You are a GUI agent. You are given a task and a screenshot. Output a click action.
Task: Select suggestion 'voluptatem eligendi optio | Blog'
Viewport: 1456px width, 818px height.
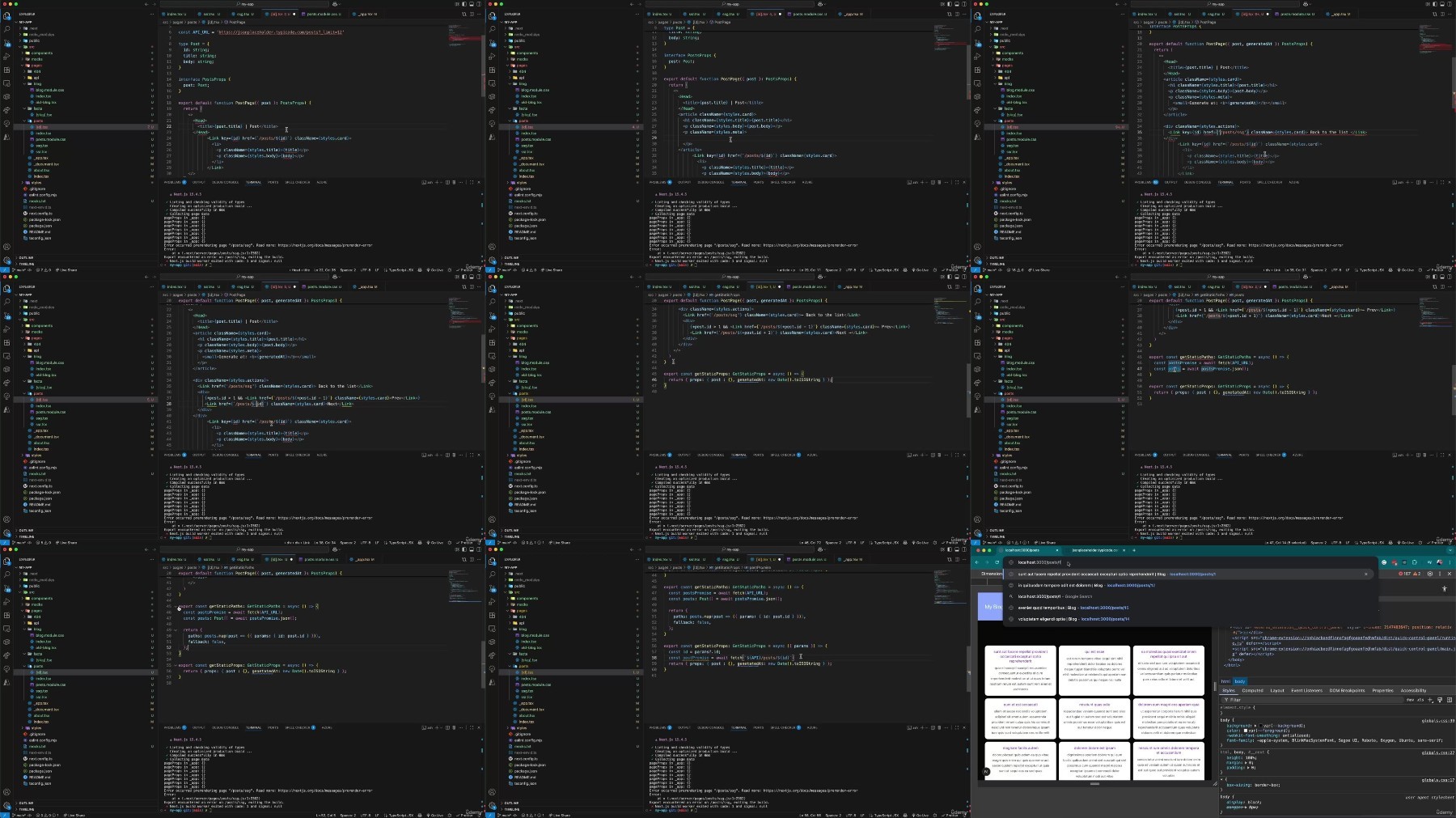coord(1189,619)
